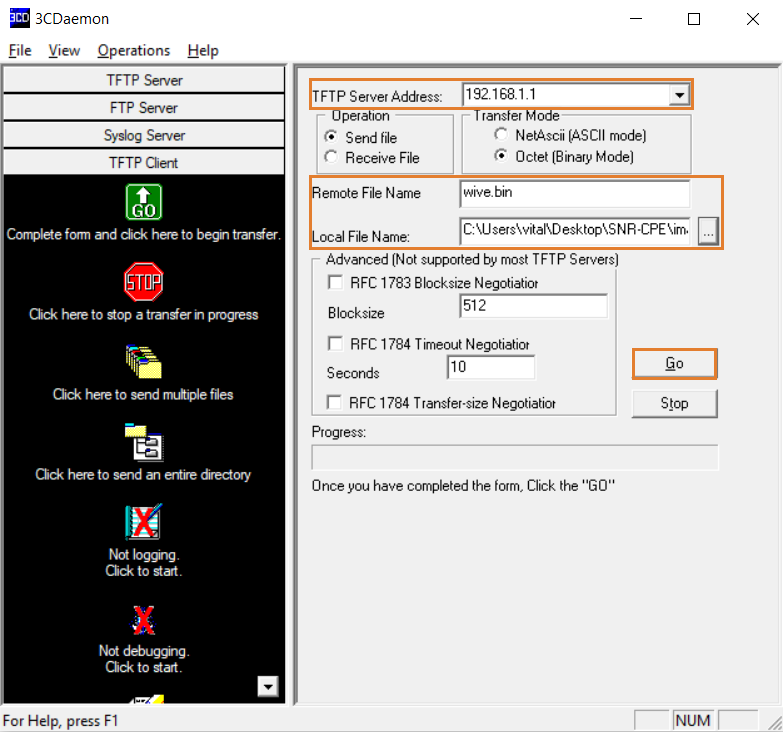Select the Receive File radio button
The image size is (783, 732).
[332, 158]
